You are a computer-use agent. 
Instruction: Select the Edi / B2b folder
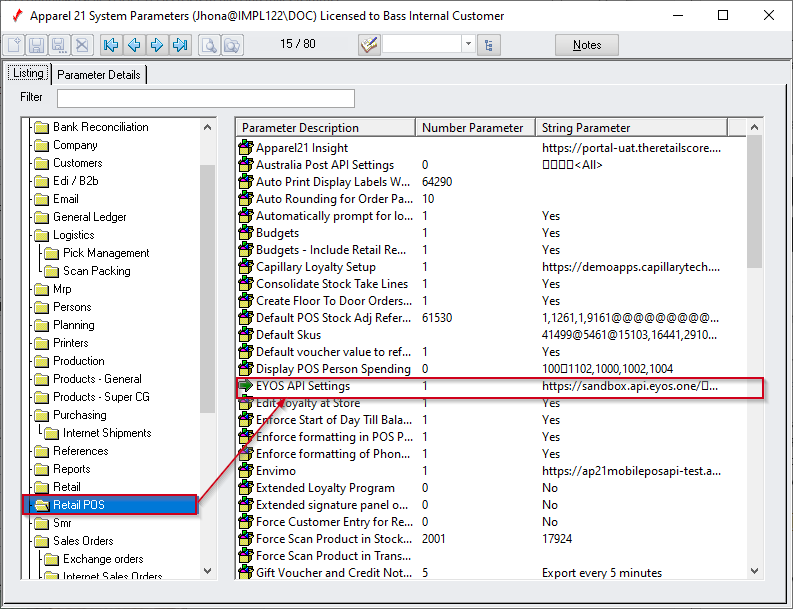(66, 181)
